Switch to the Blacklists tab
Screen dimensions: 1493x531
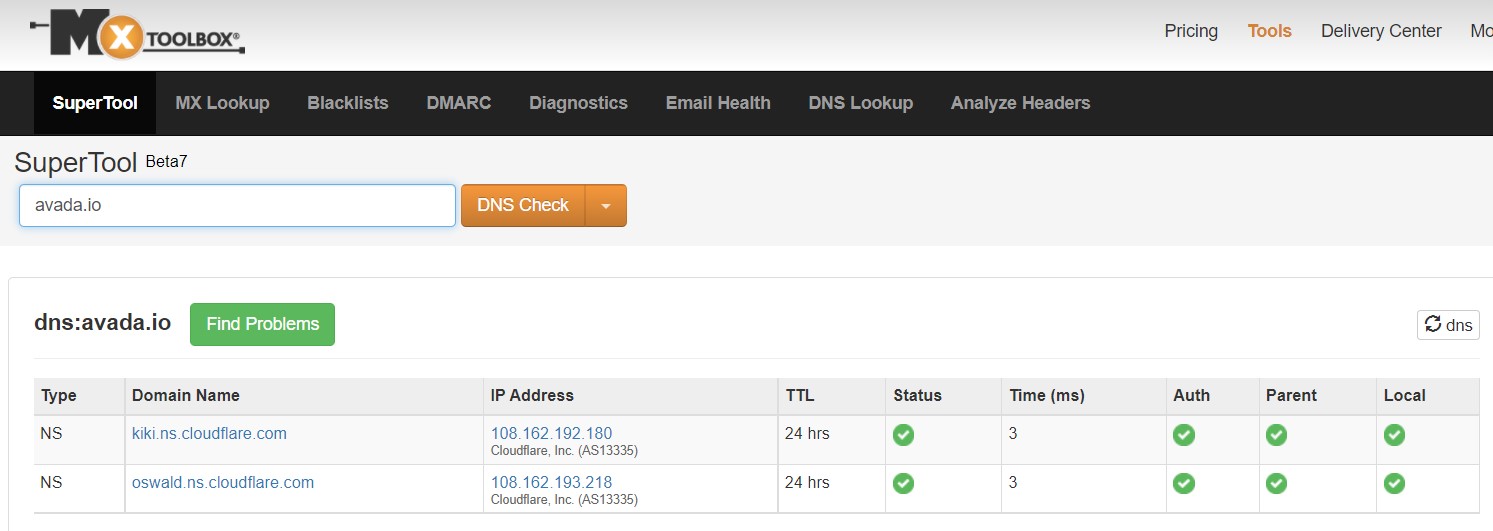[x=347, y=103]
